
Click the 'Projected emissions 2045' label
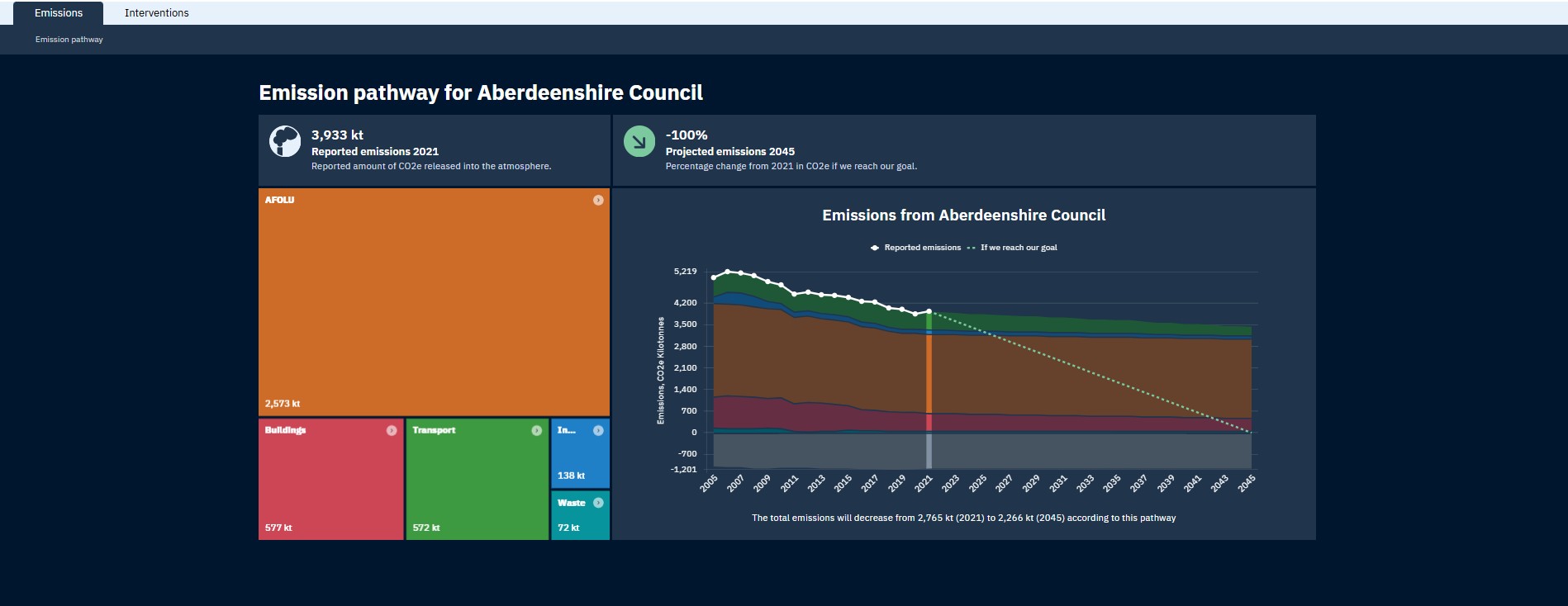tap(730, 152)
